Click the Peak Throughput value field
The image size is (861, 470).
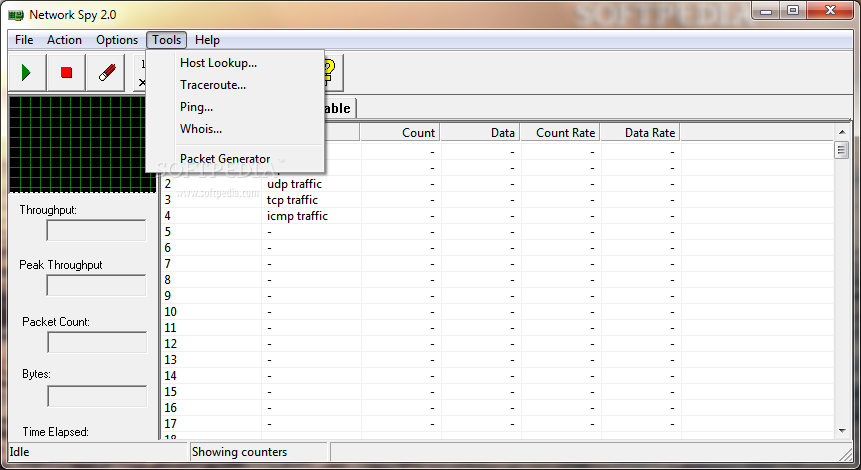coord(97,286)
